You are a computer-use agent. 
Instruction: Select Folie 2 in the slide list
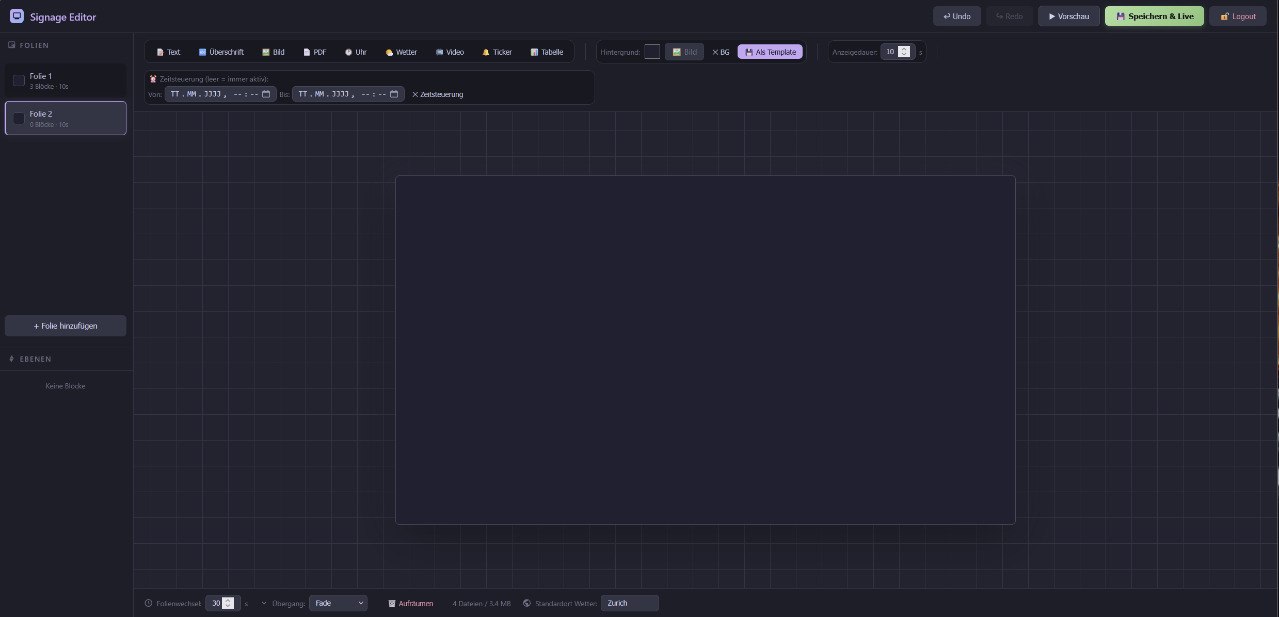tap(66, 118)
